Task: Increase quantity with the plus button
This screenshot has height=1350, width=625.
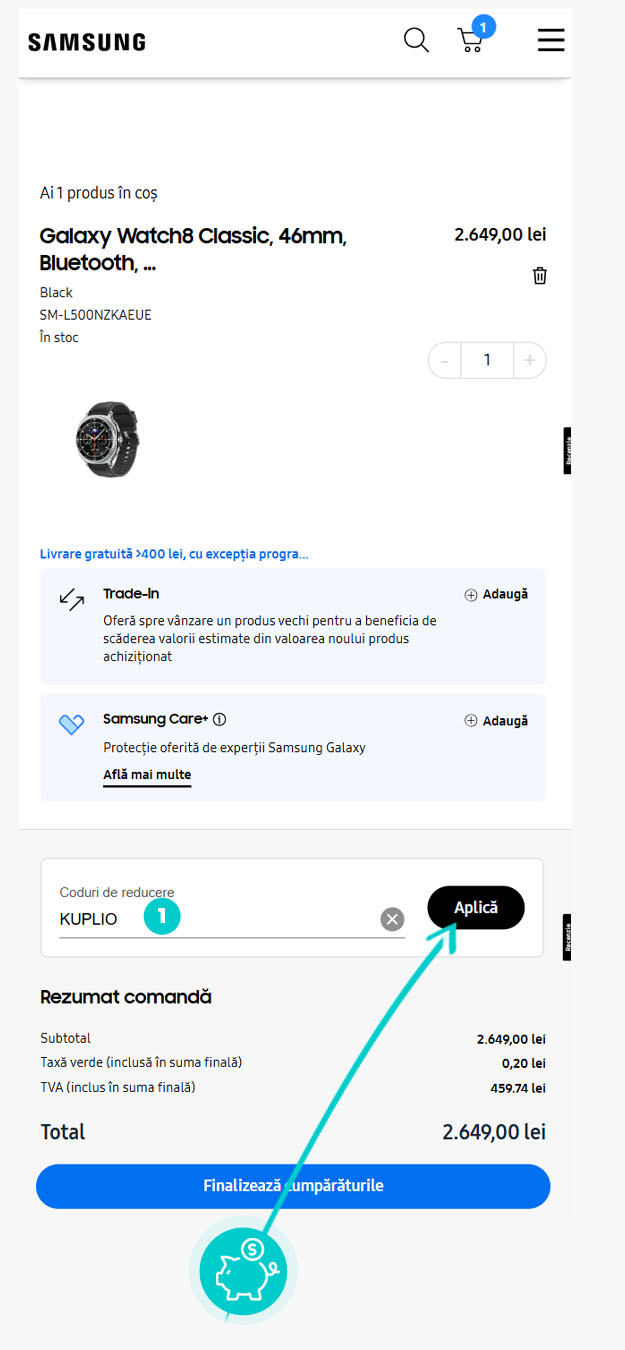Action: (x=529, y=360)
